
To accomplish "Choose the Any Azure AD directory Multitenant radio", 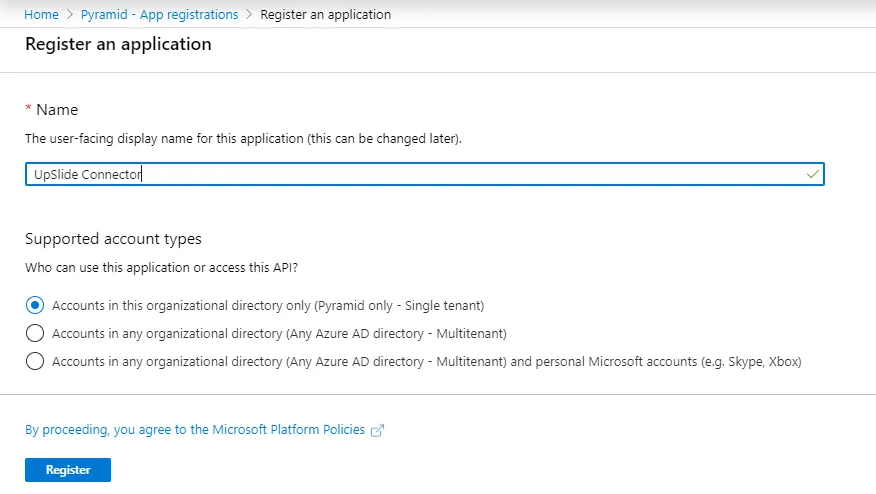I will (35, 333).
